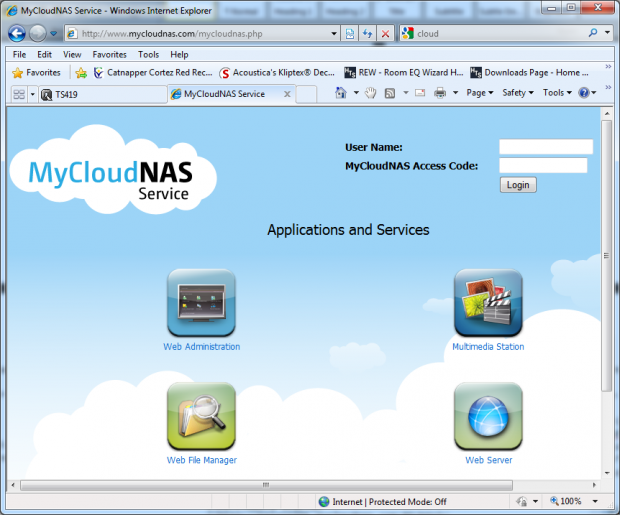Viewport: 620px width, 515px height.
Task: Open Downloads Page - Home bookmark
Action: coord(529,73)
